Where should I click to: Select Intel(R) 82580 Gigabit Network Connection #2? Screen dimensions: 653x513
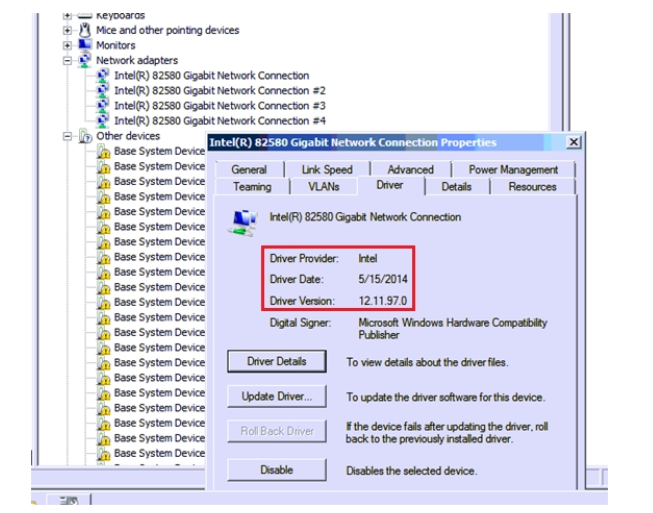click(x=220, y=90)
